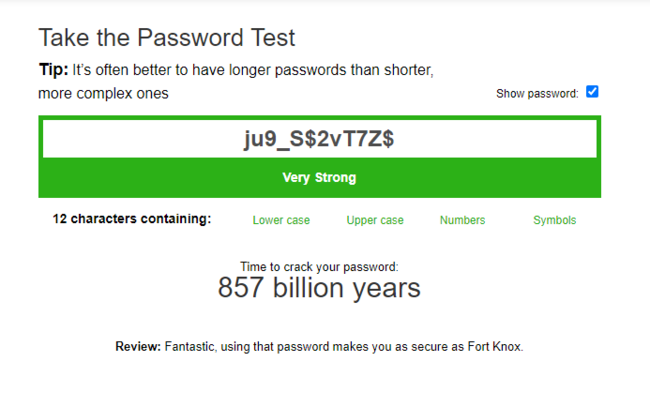Uncheck the Show password checkbox

pos(592,92)
